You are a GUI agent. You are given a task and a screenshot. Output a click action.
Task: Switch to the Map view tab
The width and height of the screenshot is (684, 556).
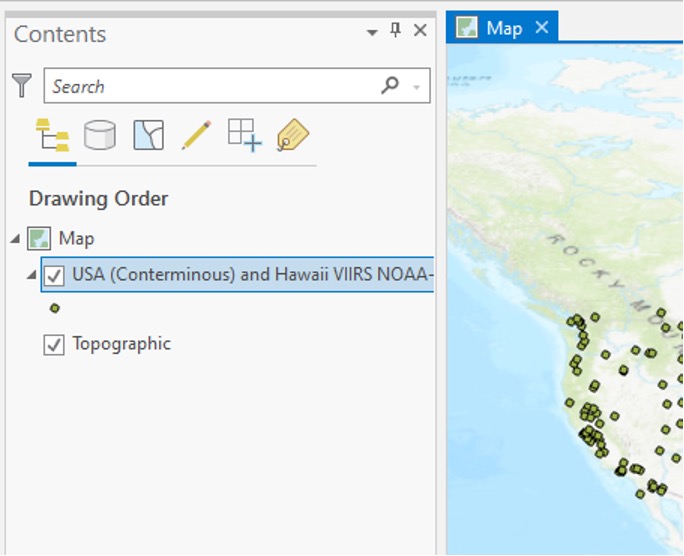pos(504,28)
